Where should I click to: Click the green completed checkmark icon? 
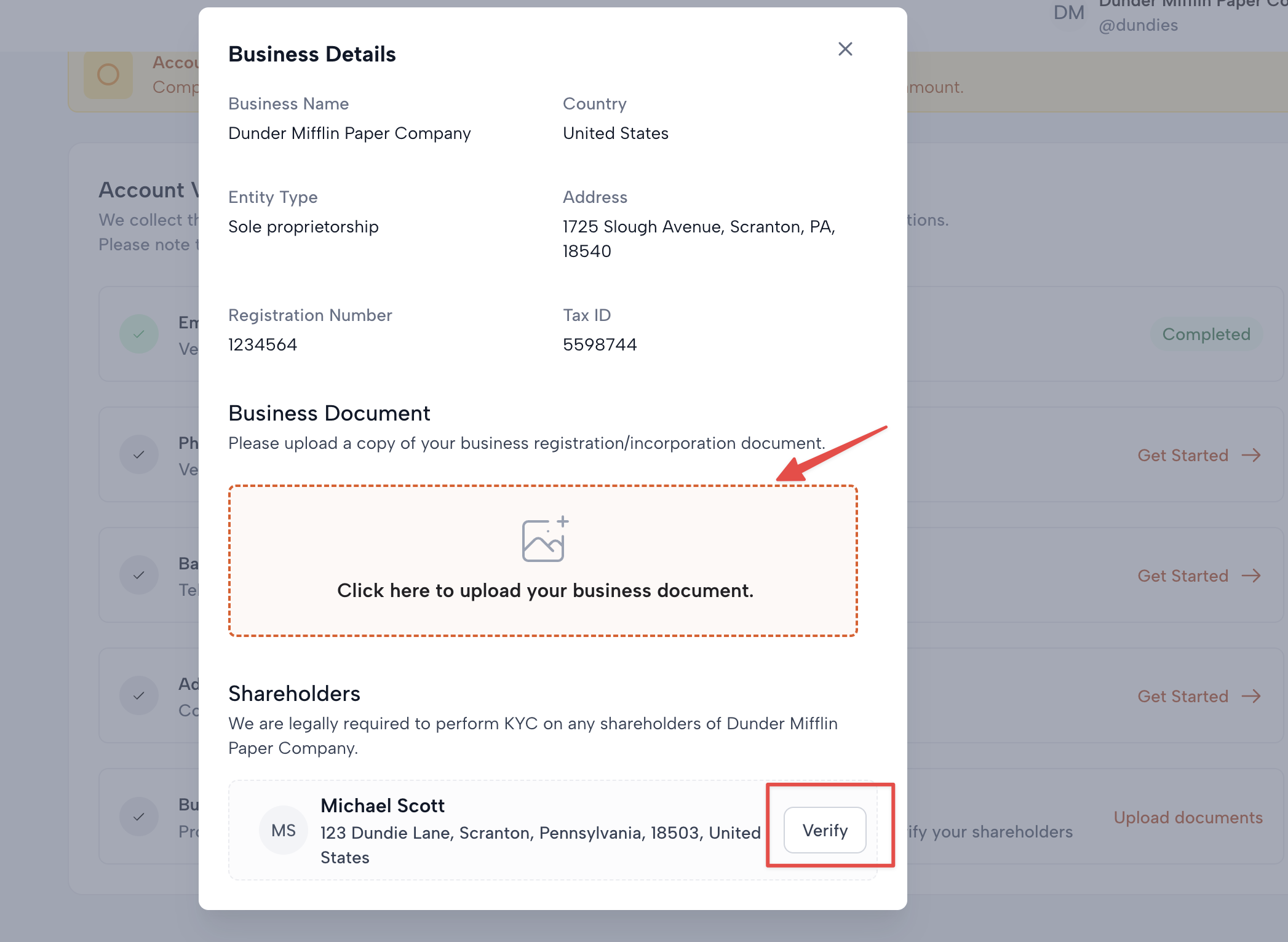[x=139, y=334]
